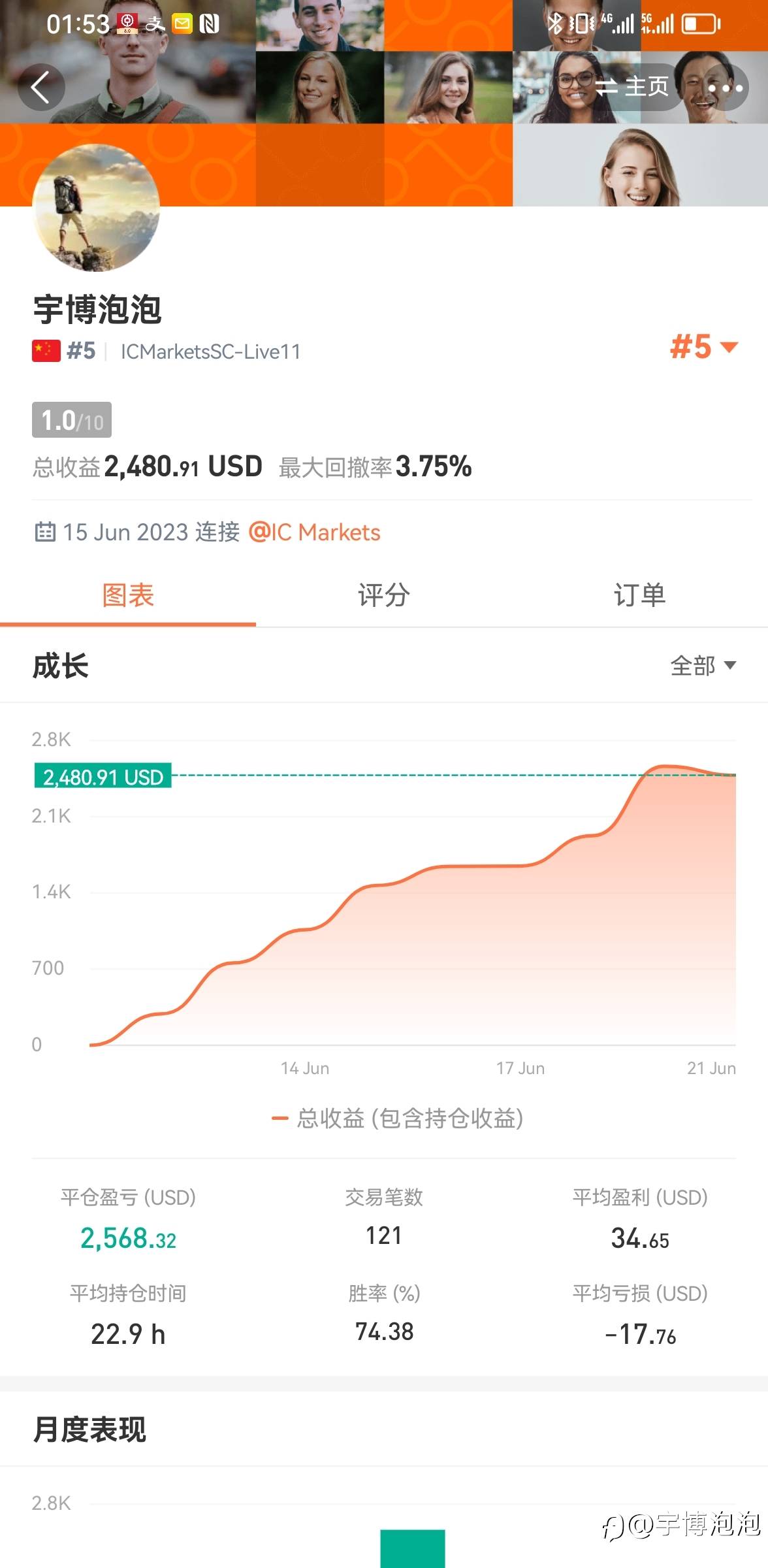Viewport: 768px width, 1568px height.
Task: Tap the back arrow button
Action: [40, 88]
